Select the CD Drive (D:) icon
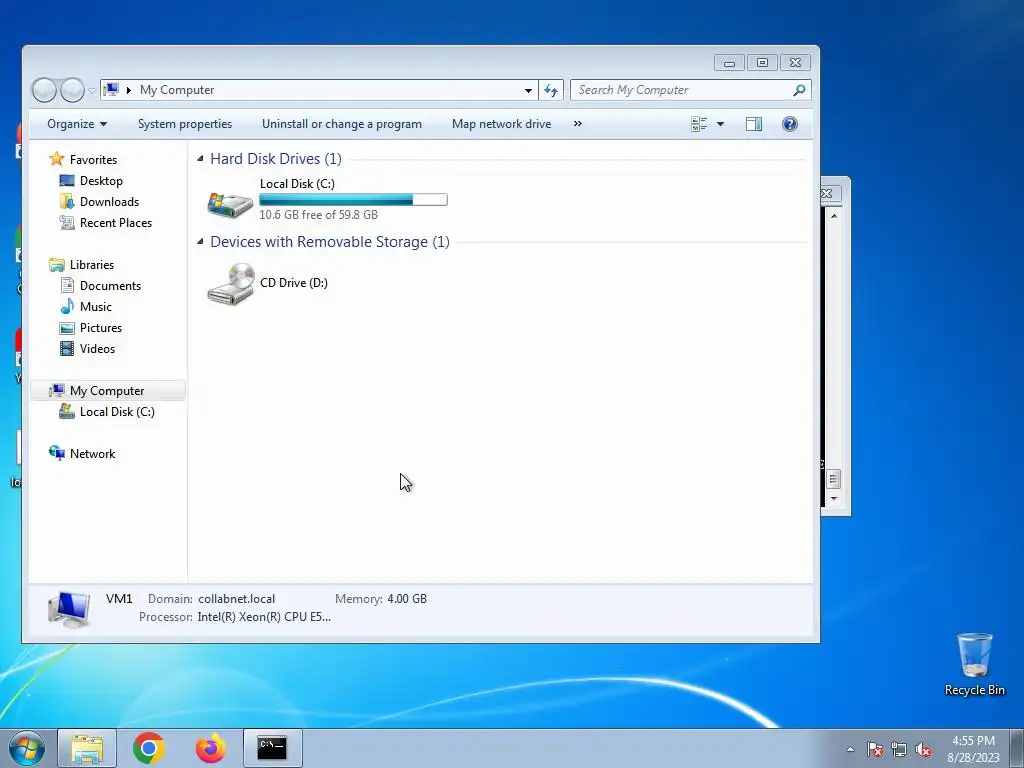The image size is (1024, 768). (230, 283)
